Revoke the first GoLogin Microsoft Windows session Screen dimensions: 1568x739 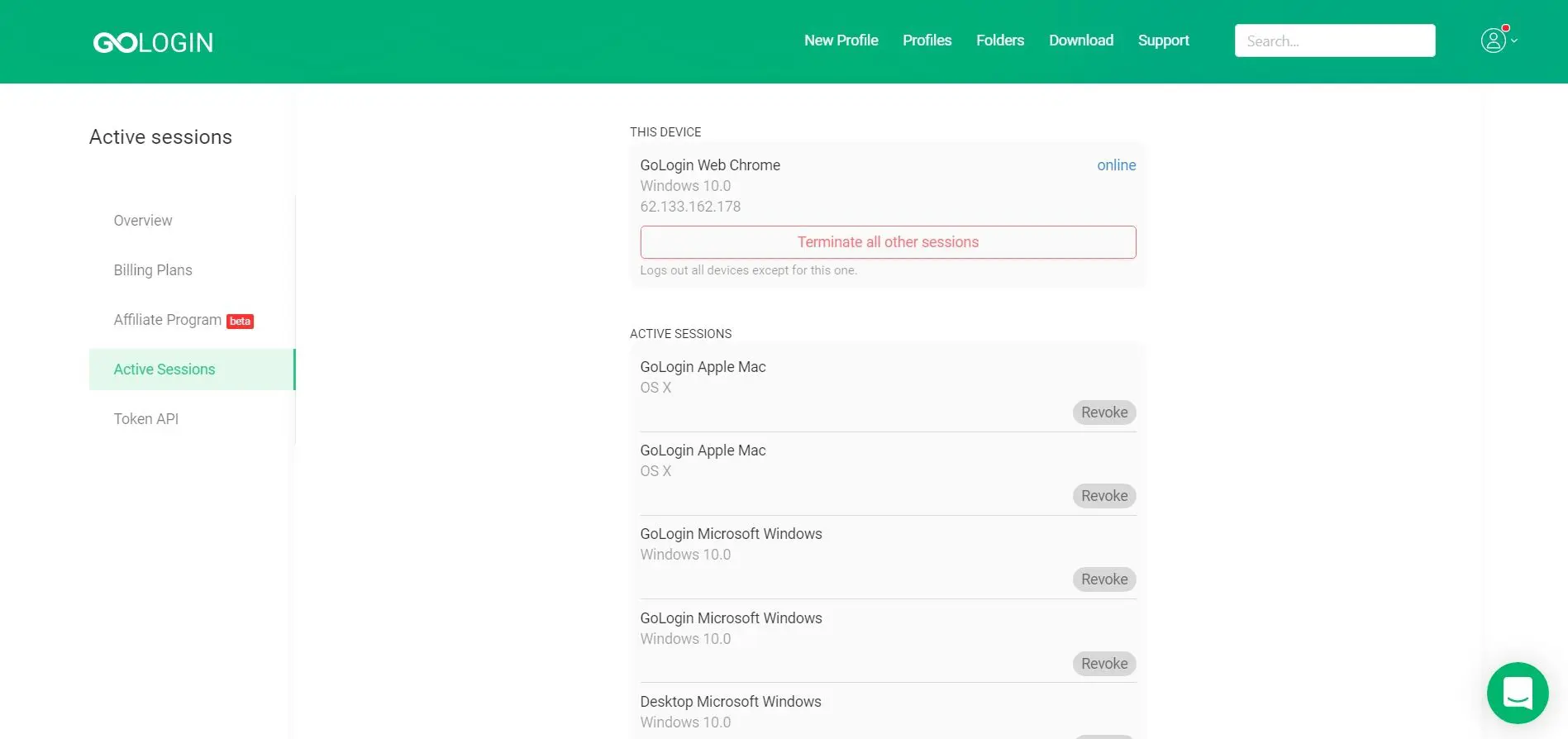coord(1104,579)
